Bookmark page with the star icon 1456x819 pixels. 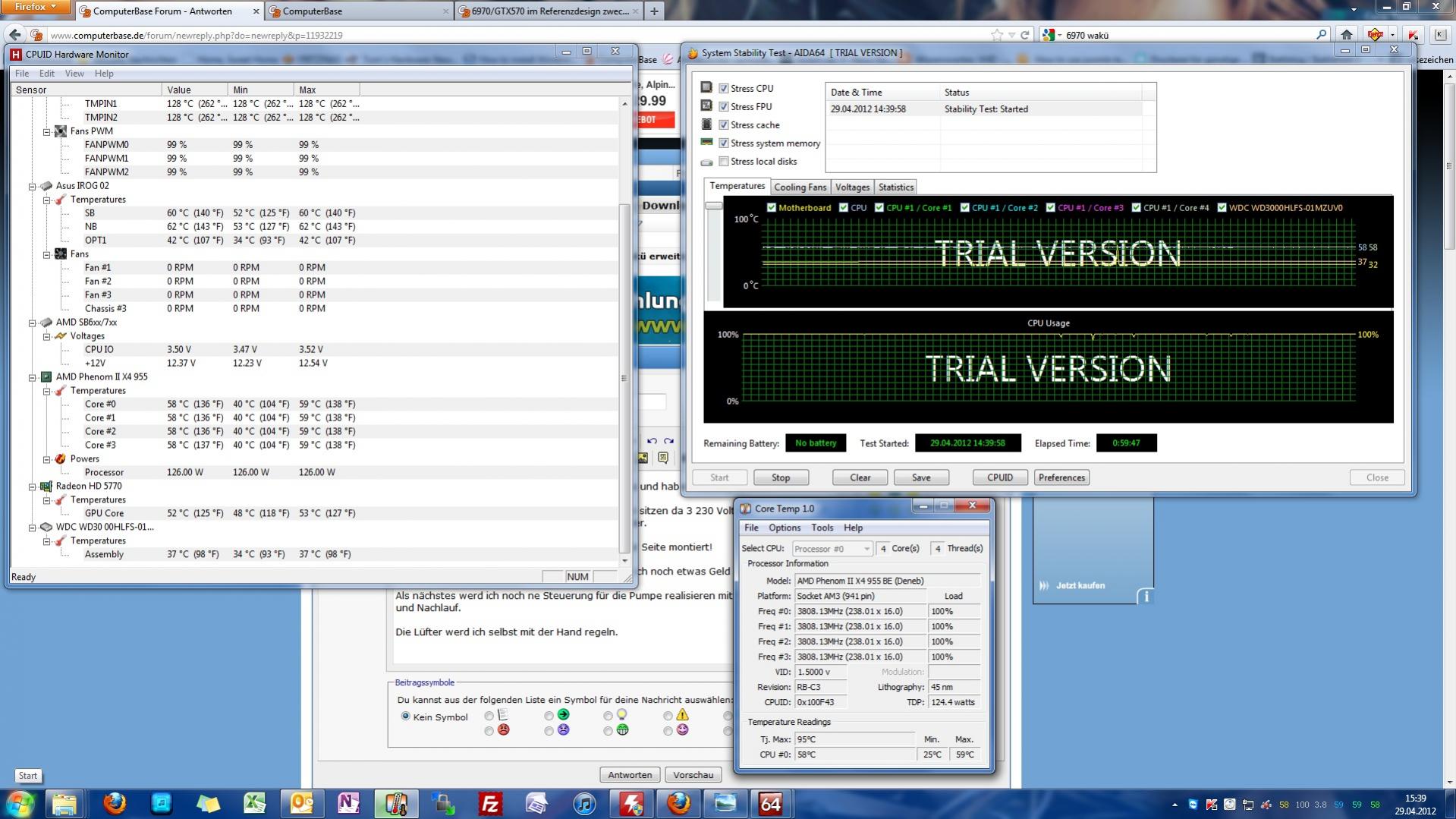(996, 35)
